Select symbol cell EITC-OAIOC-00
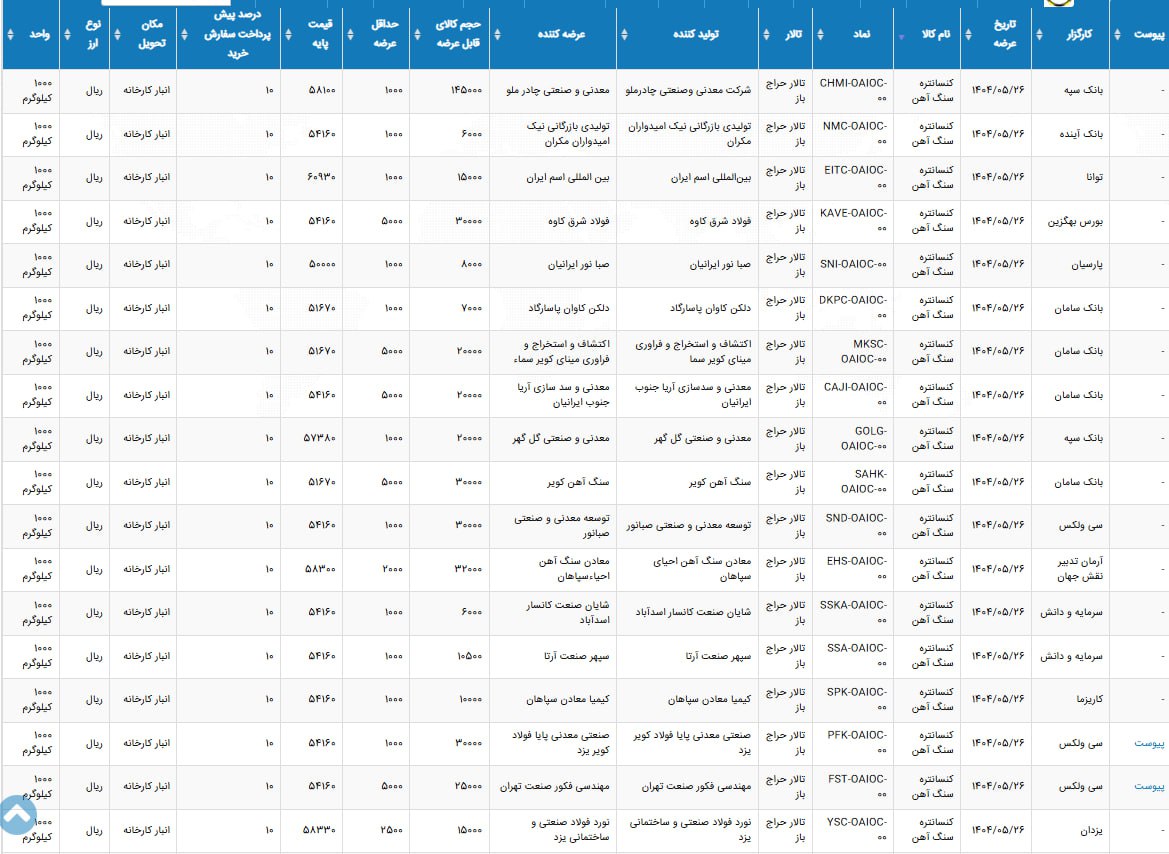Screen dimensions: 1169x854 click(x=855, y=178)
